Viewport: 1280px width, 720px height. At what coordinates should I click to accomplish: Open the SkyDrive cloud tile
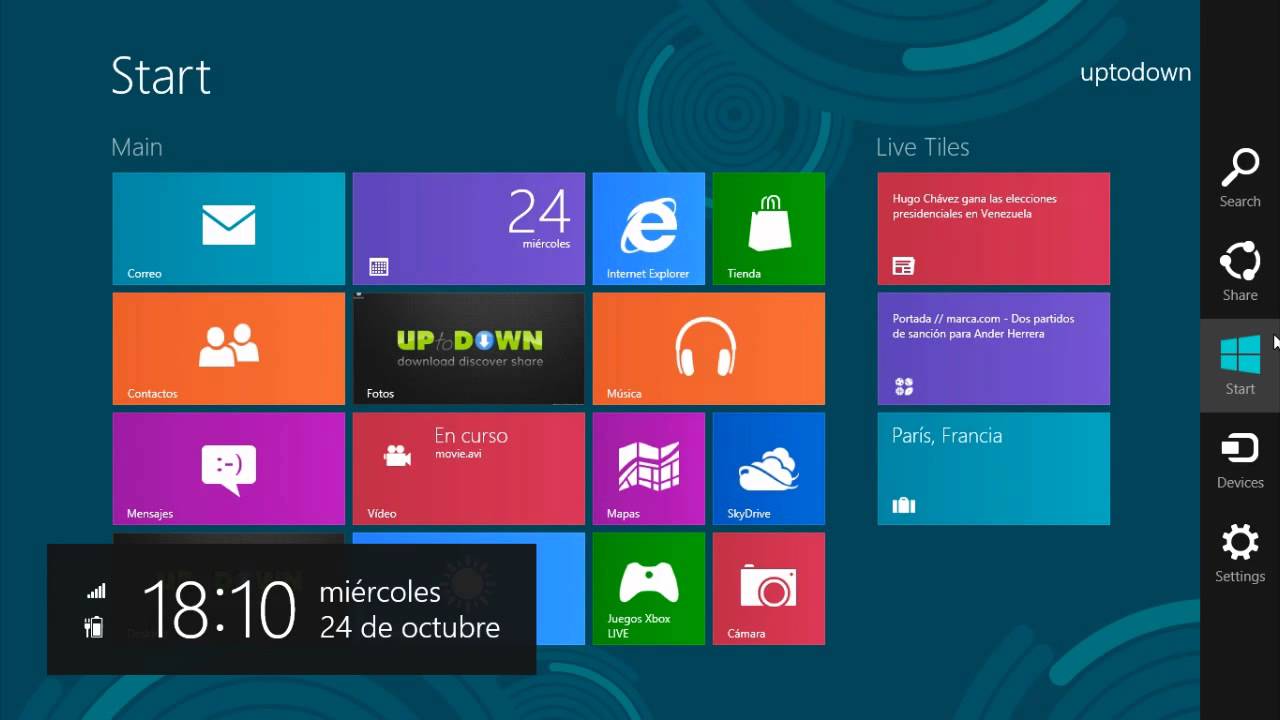tap(768, 468)
